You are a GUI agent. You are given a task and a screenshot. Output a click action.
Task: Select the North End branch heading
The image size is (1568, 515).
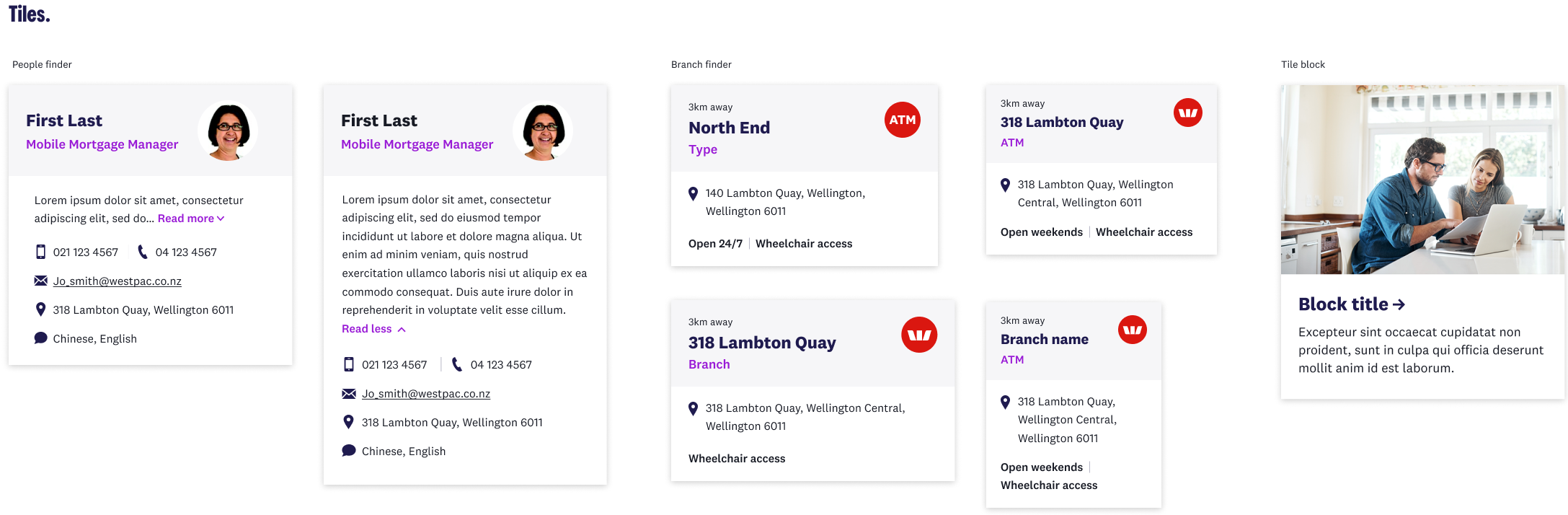pyautogui.click(x=729, y=128)
